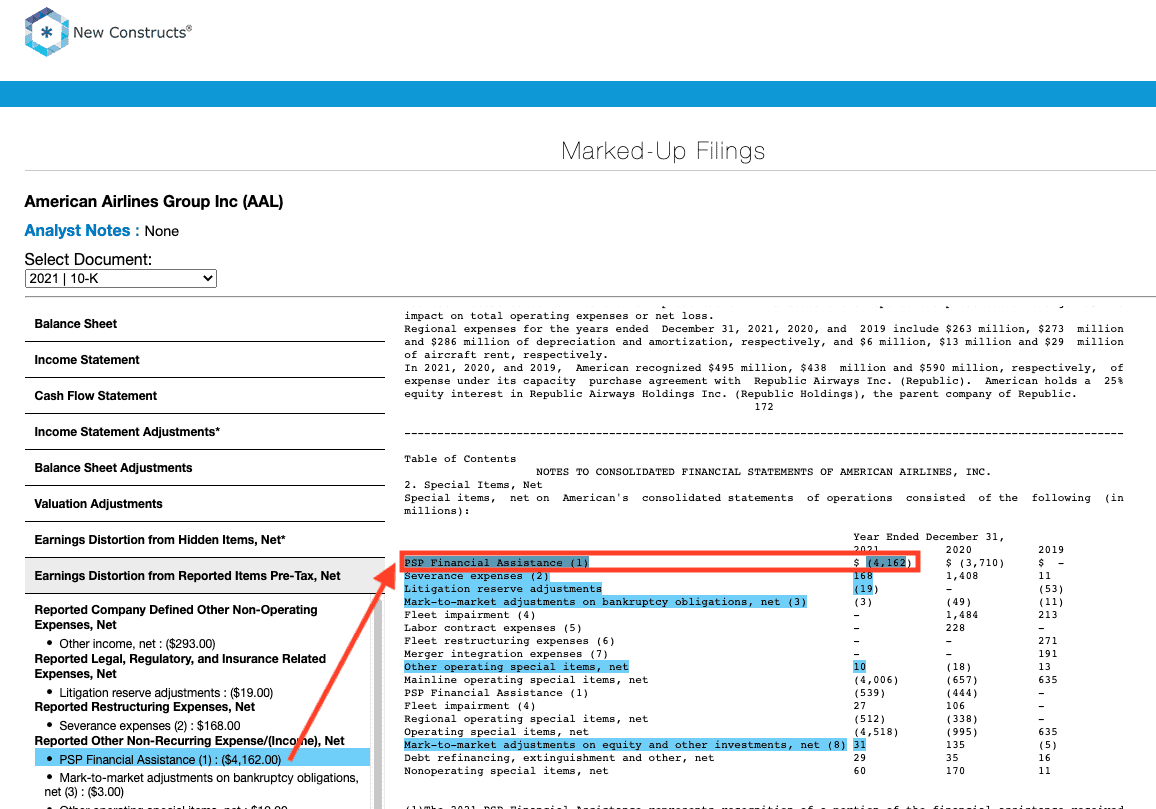Open the Select Document dropdown showing 2021 | 10-K

120,278
